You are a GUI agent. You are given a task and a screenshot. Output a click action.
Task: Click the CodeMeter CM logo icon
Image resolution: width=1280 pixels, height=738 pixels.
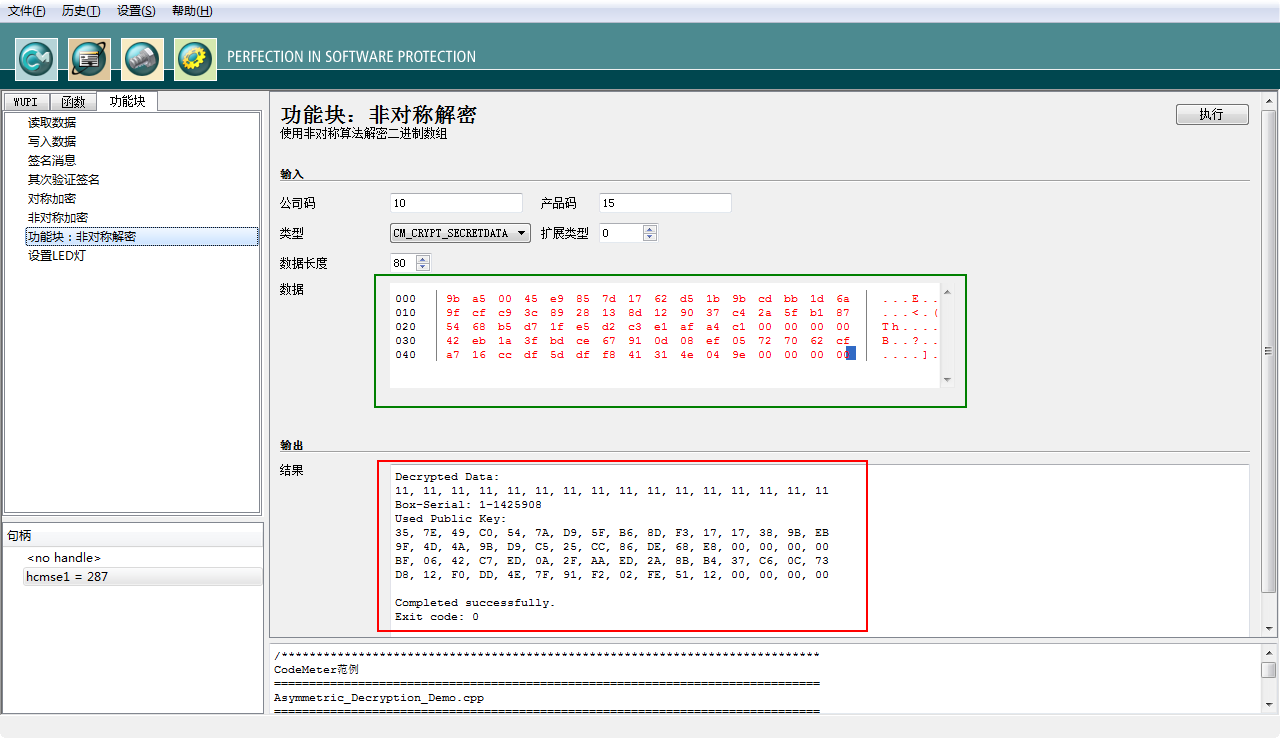coord(36,59)
